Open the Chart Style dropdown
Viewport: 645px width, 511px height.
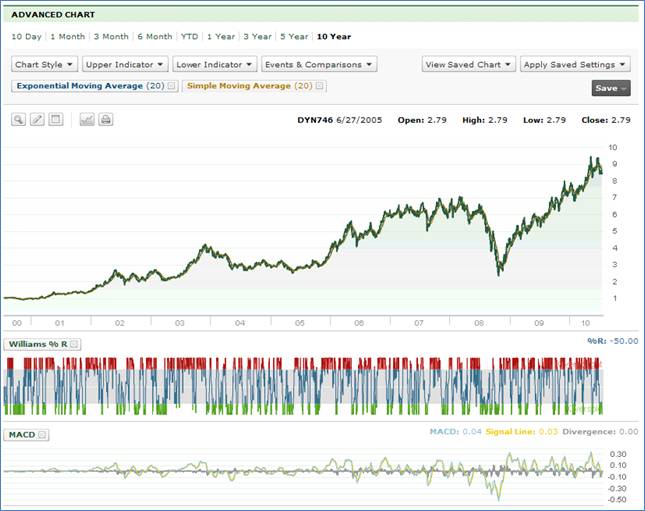click(x=44, y=65)
